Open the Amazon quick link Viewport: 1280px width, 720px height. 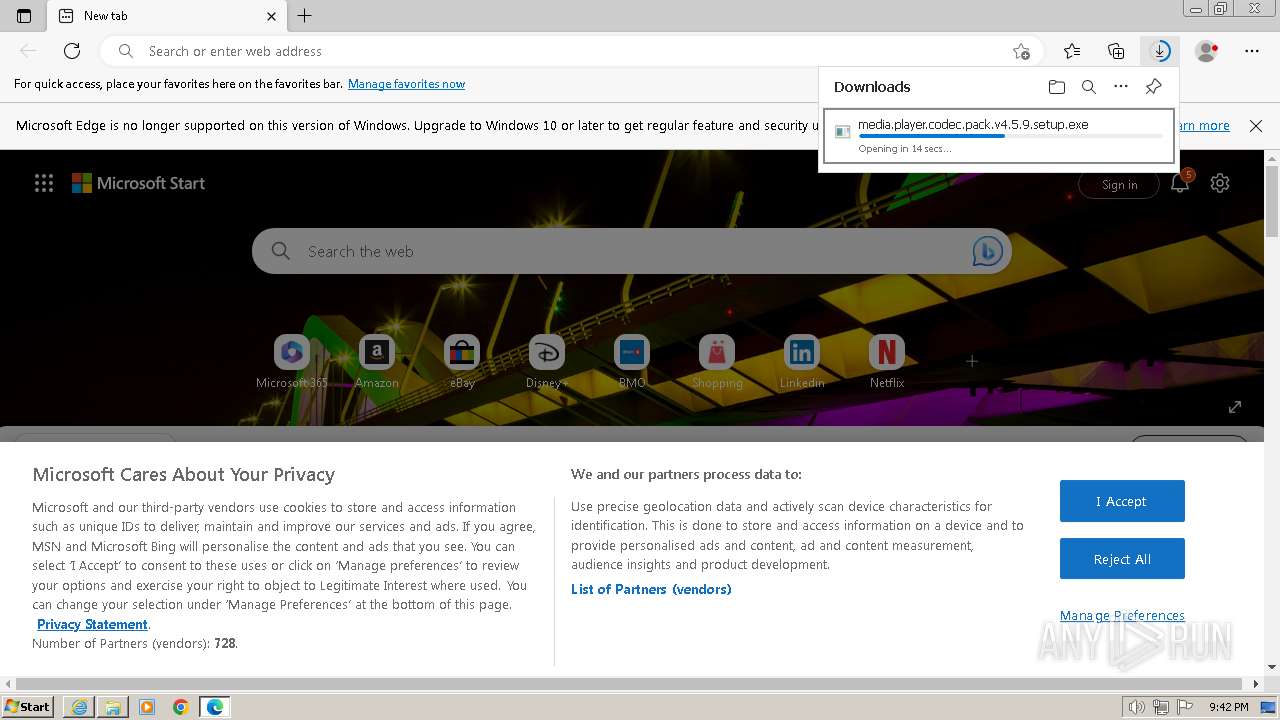(377, 362)
